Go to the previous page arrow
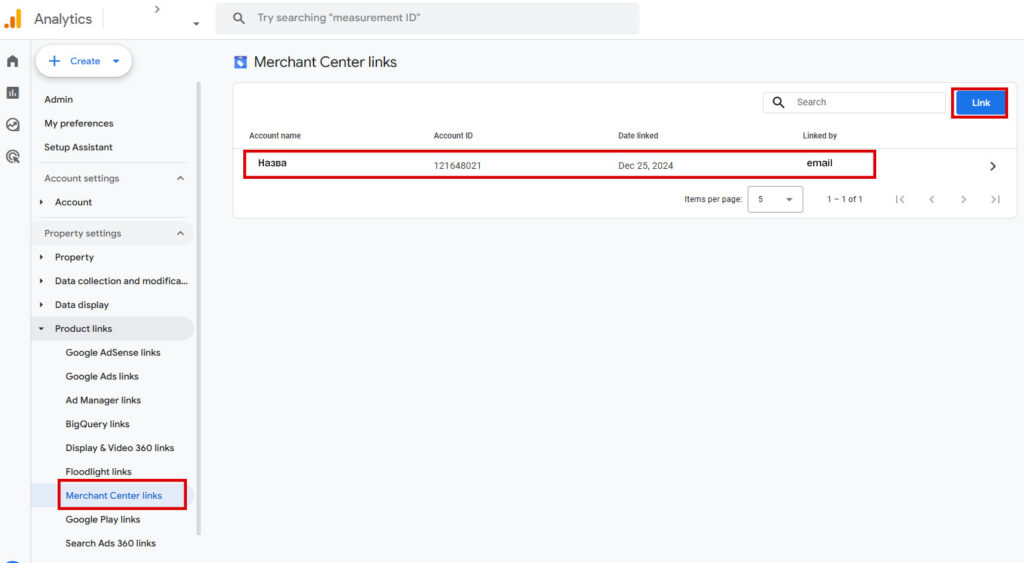This screenshot has height=563, width=1024. click(x=931, y=199)
